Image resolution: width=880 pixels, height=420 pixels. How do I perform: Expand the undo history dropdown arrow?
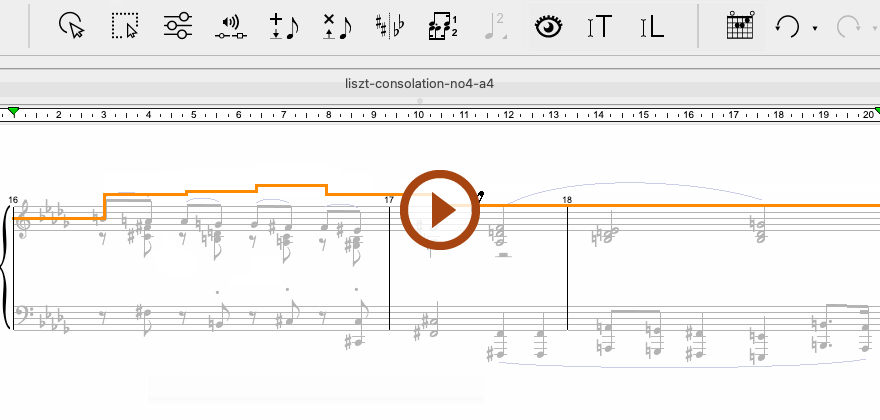[x=815, y=29]
